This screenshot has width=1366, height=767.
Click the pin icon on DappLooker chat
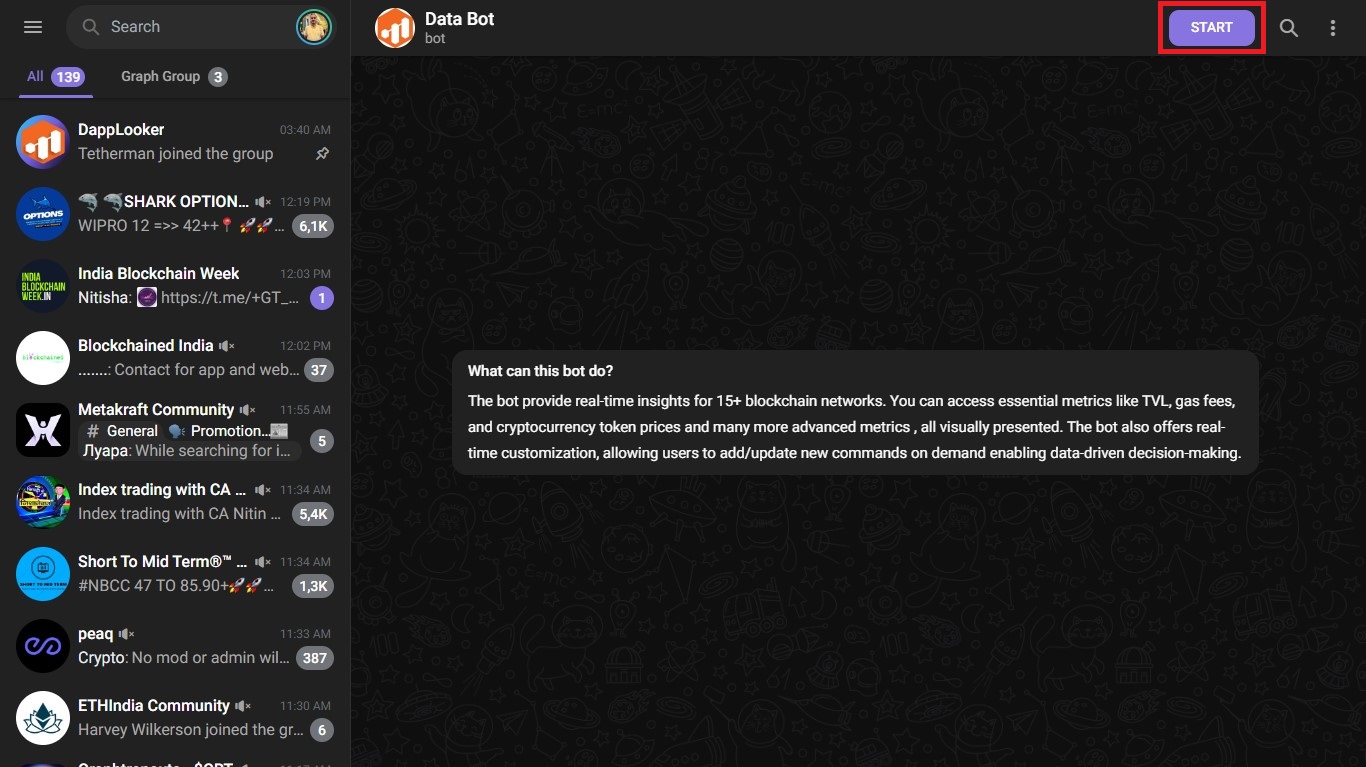[322, 154]
